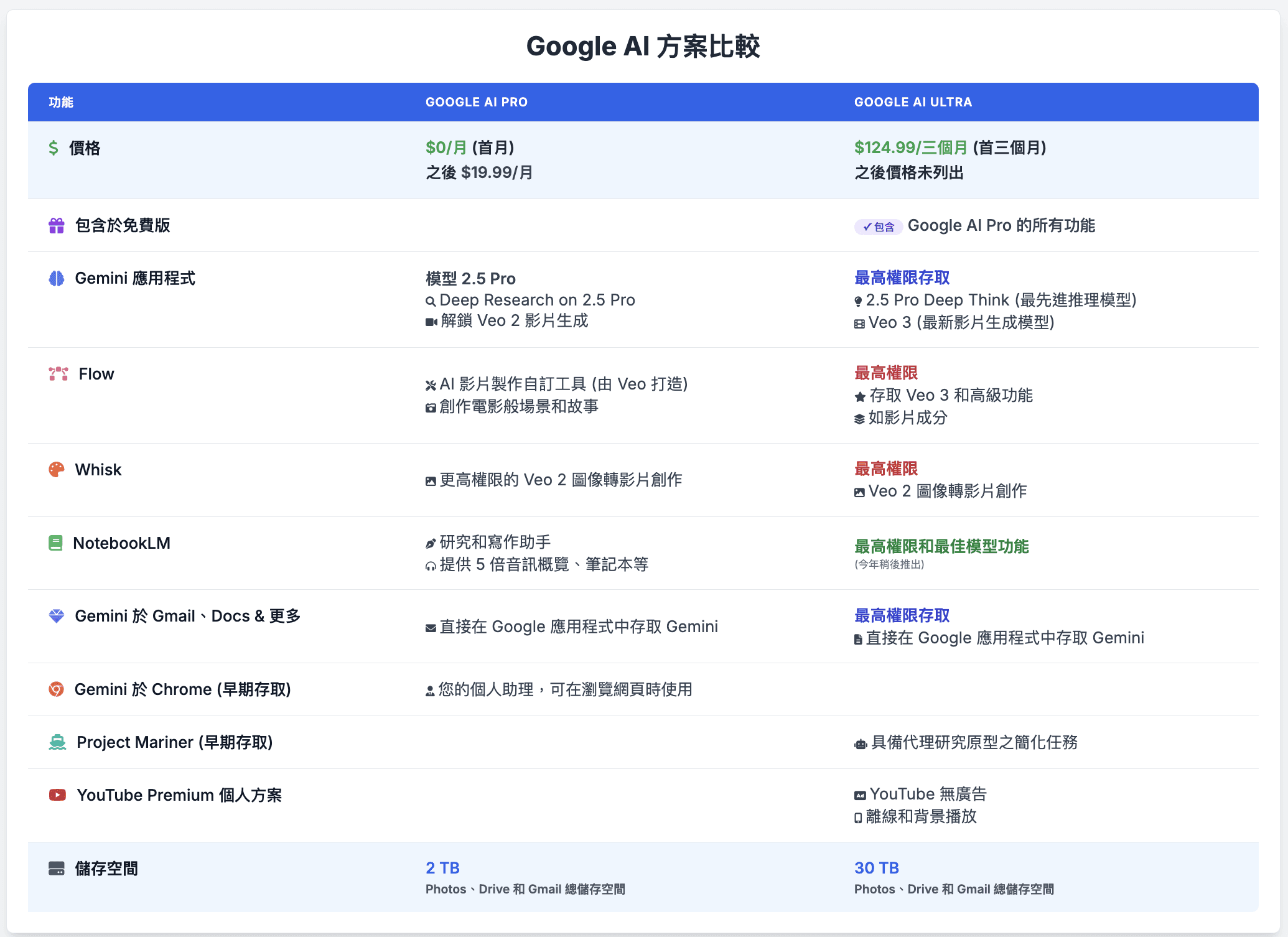Click the magnifier icon beside Deep Research

pos(431,302)
